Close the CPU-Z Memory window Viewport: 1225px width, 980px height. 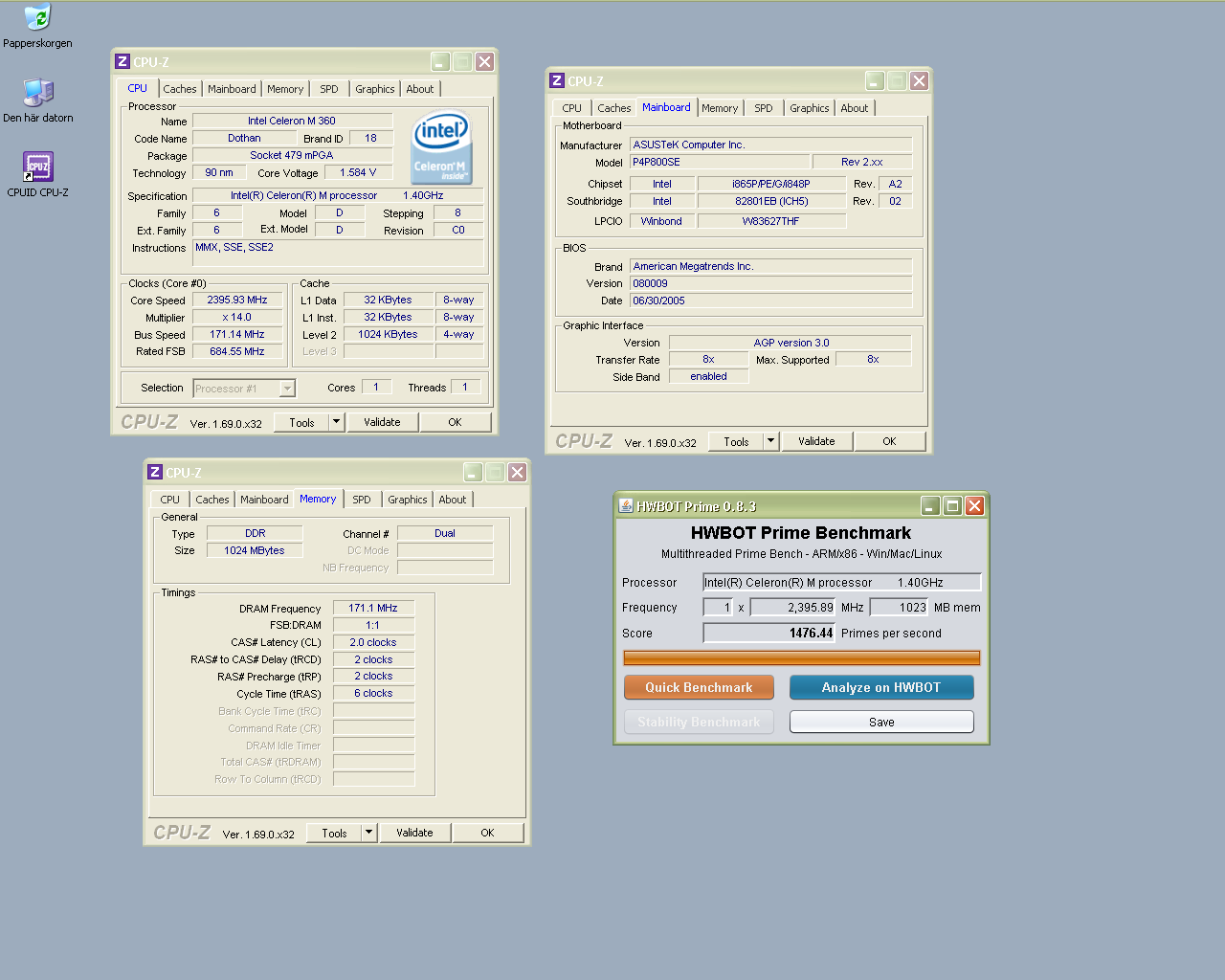(x=517, y=472)
